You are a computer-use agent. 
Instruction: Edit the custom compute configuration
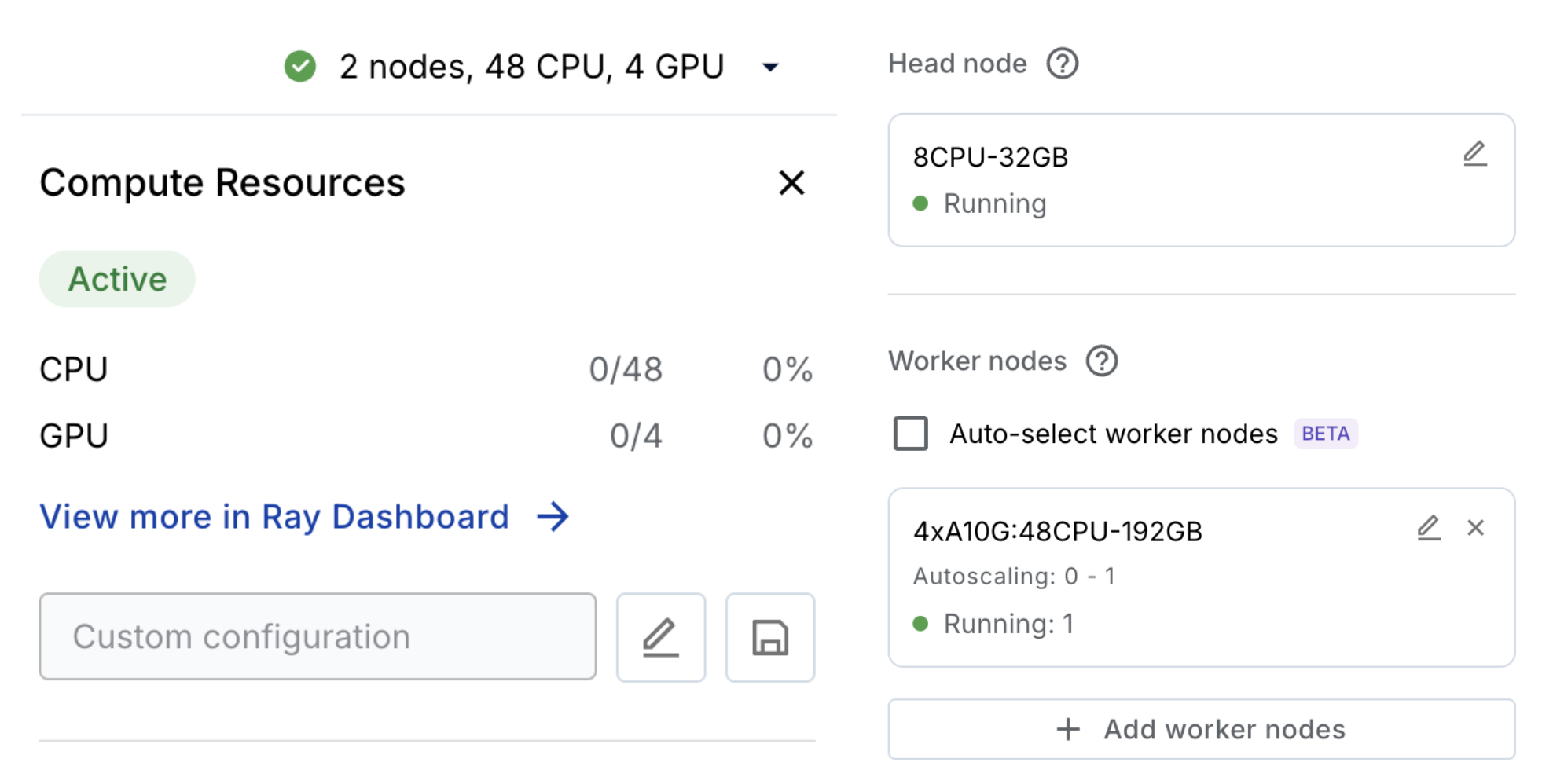(660, 636)
